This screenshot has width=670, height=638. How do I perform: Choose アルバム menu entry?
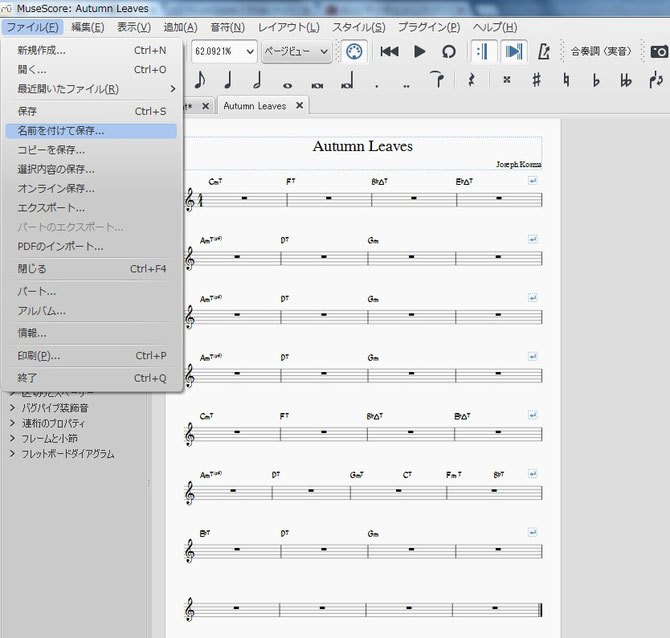[91, 311]
